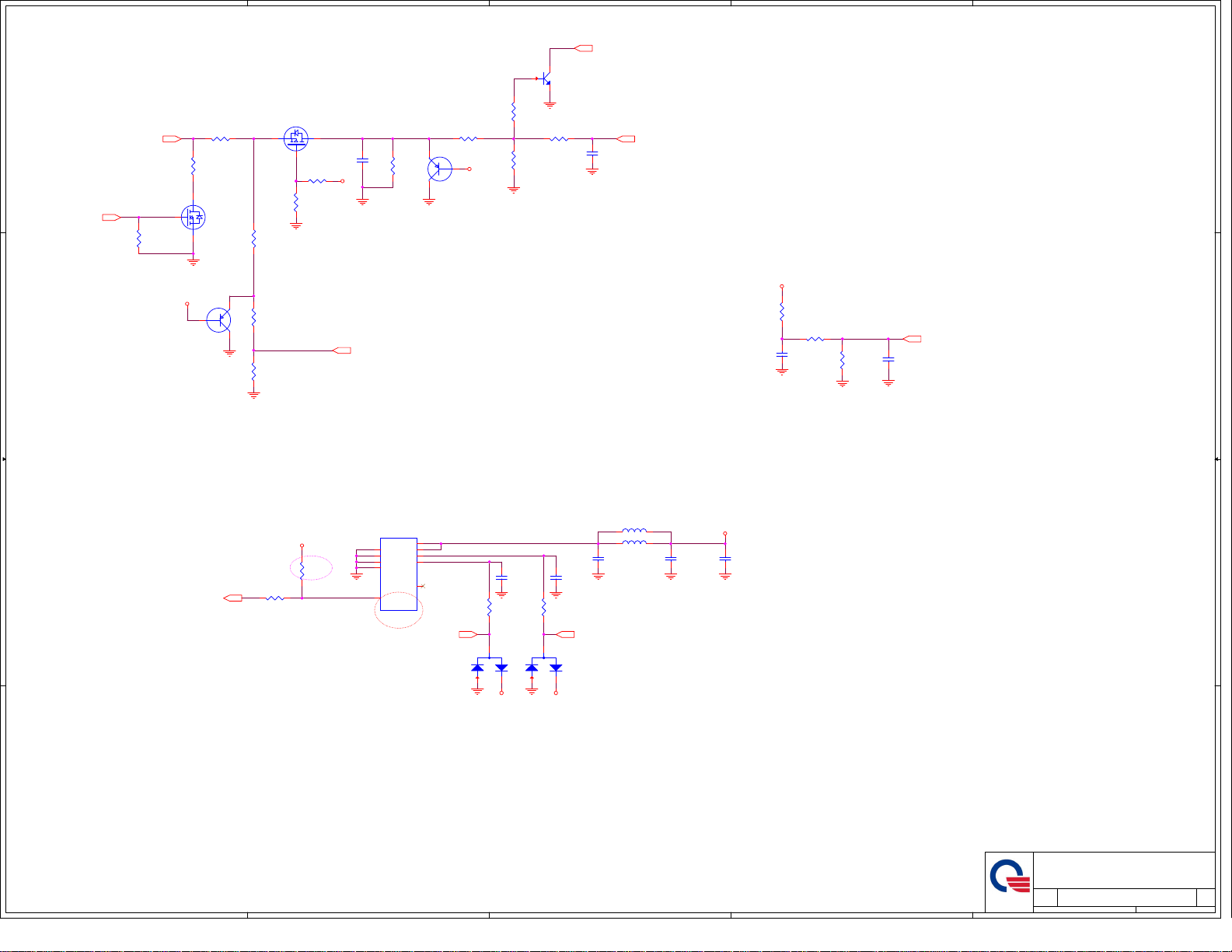1232x952 pixels.
Task: Select the RC filter's resistor to ground
Action: 842,361
